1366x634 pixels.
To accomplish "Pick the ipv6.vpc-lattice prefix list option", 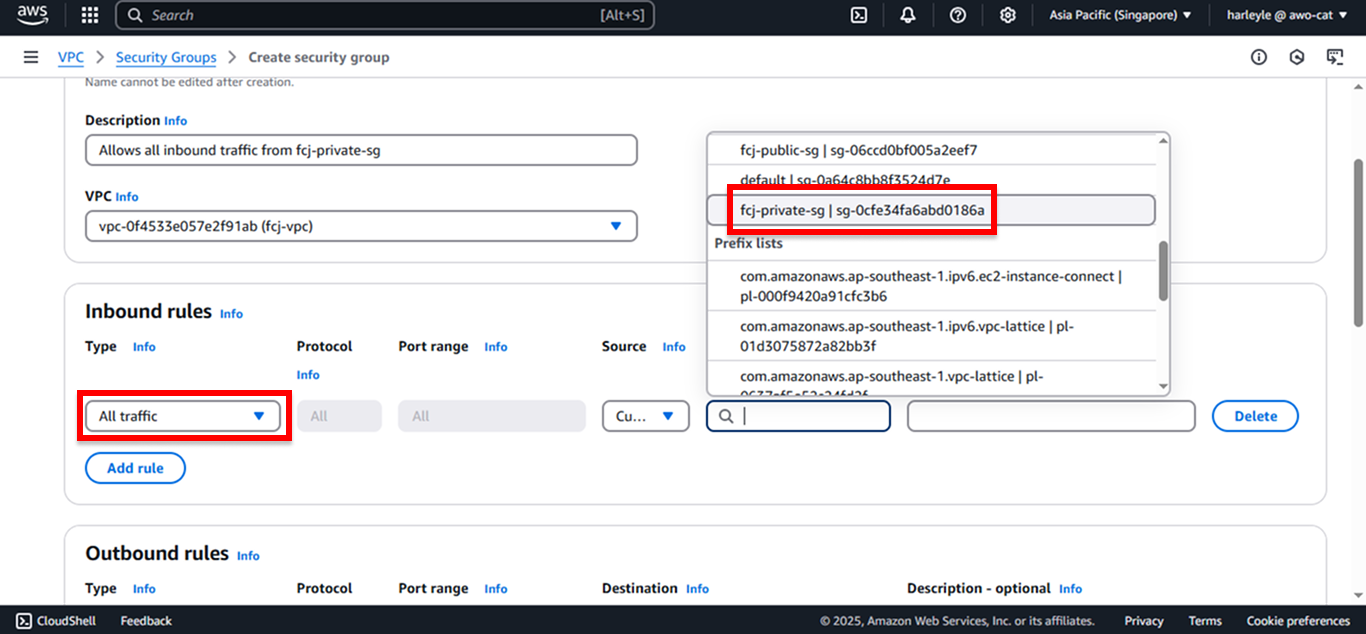I will (931, 336).
